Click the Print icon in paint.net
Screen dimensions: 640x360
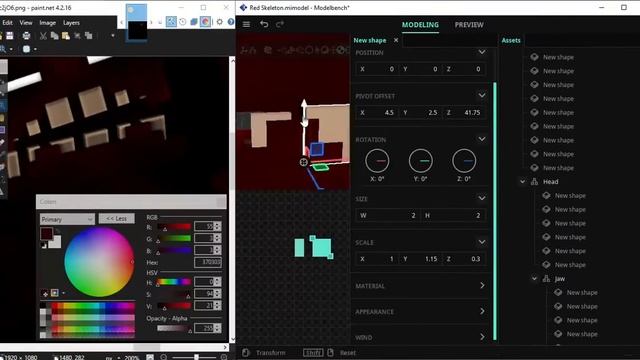coord(27,36)
